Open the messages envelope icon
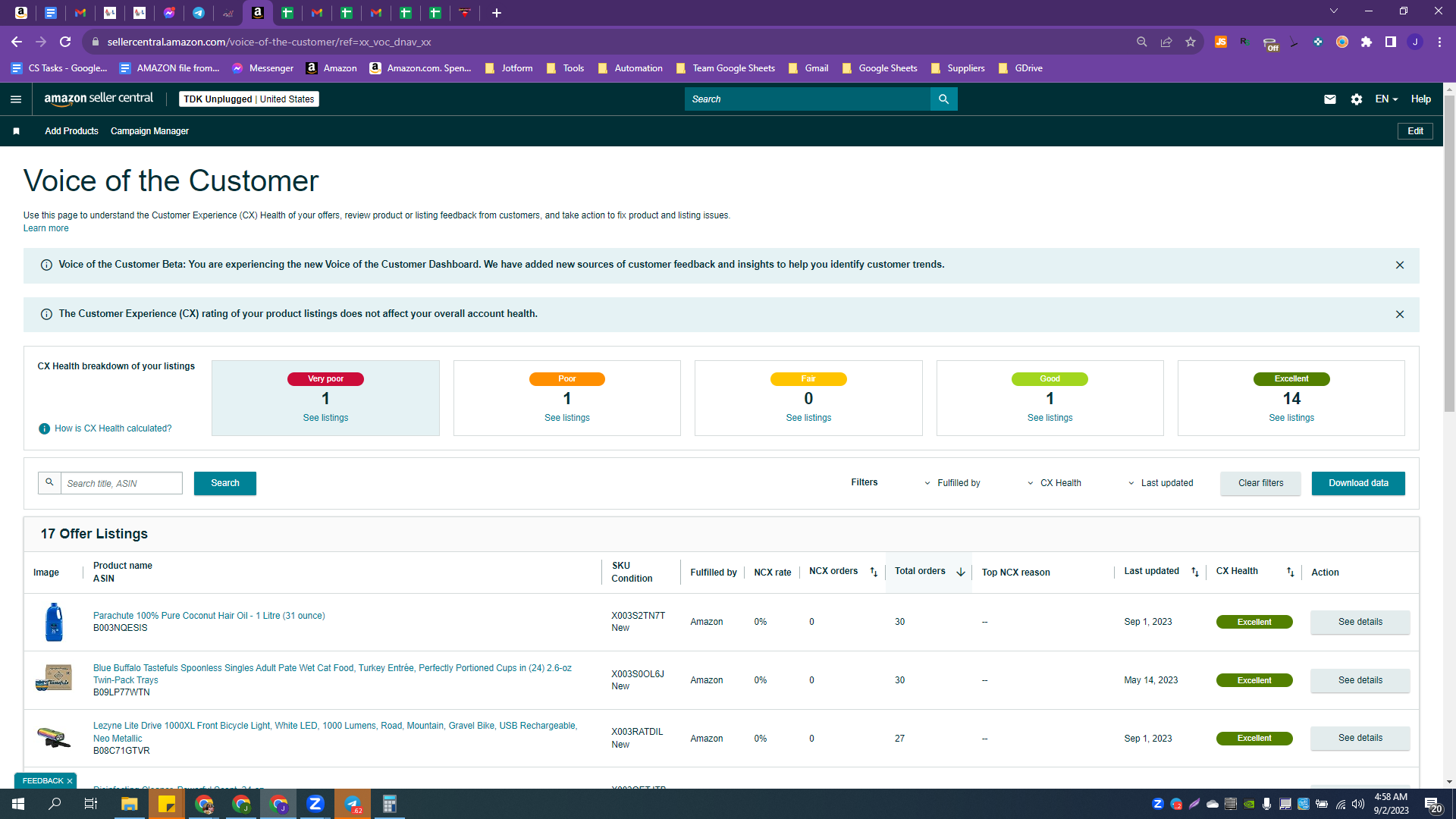The image size is (1456, 819). click(x=1330, y=99)
